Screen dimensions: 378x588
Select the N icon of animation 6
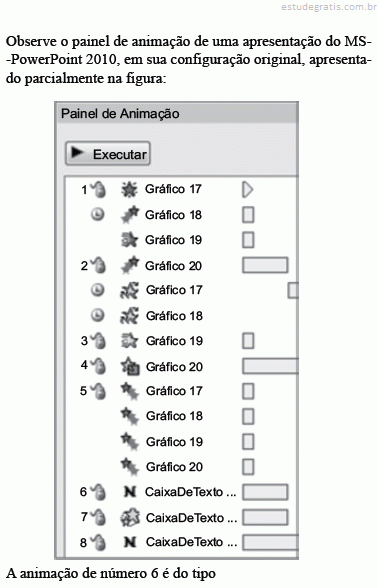130,492
